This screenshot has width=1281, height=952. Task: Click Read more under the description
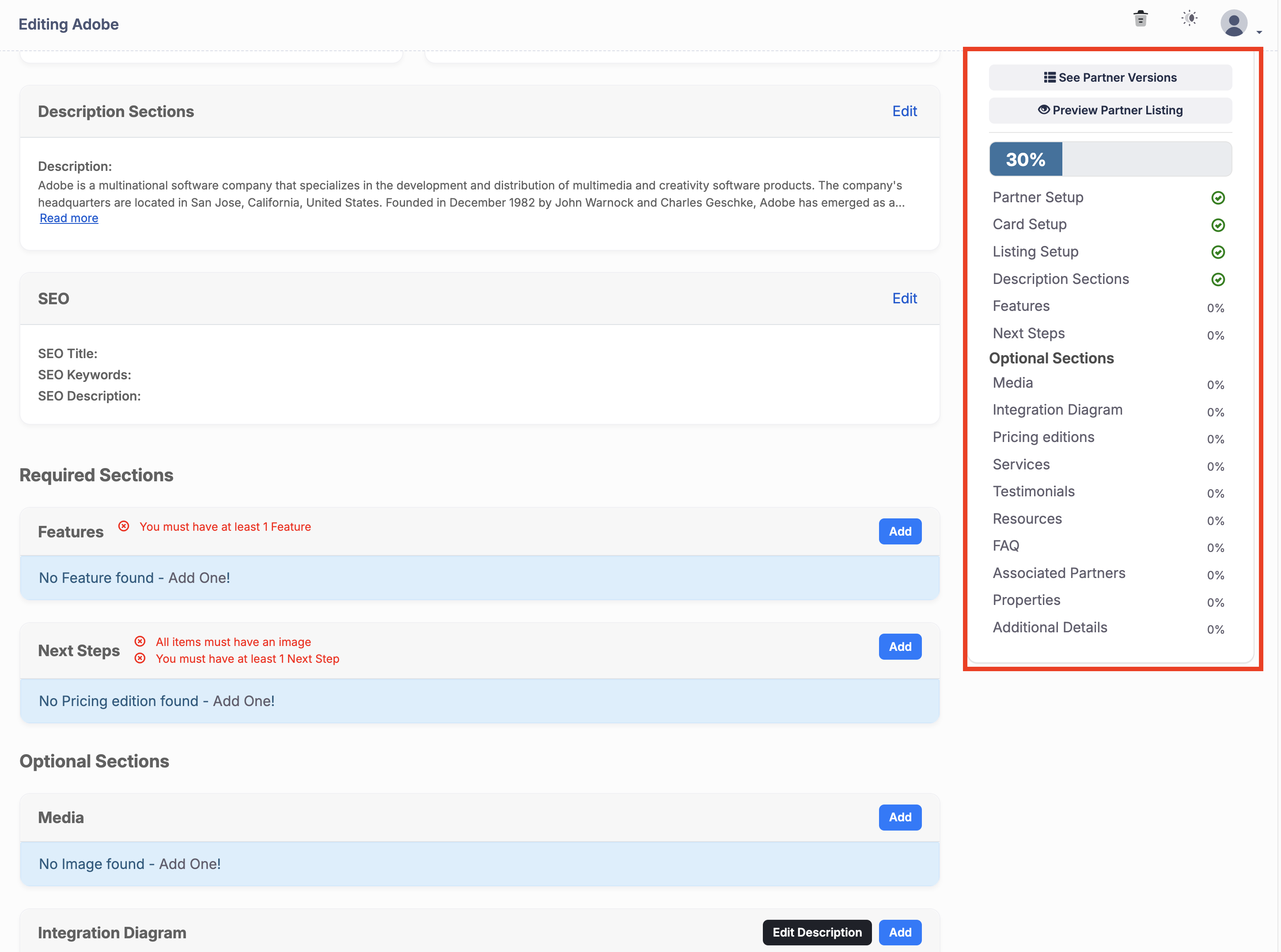tap(68, 219)
